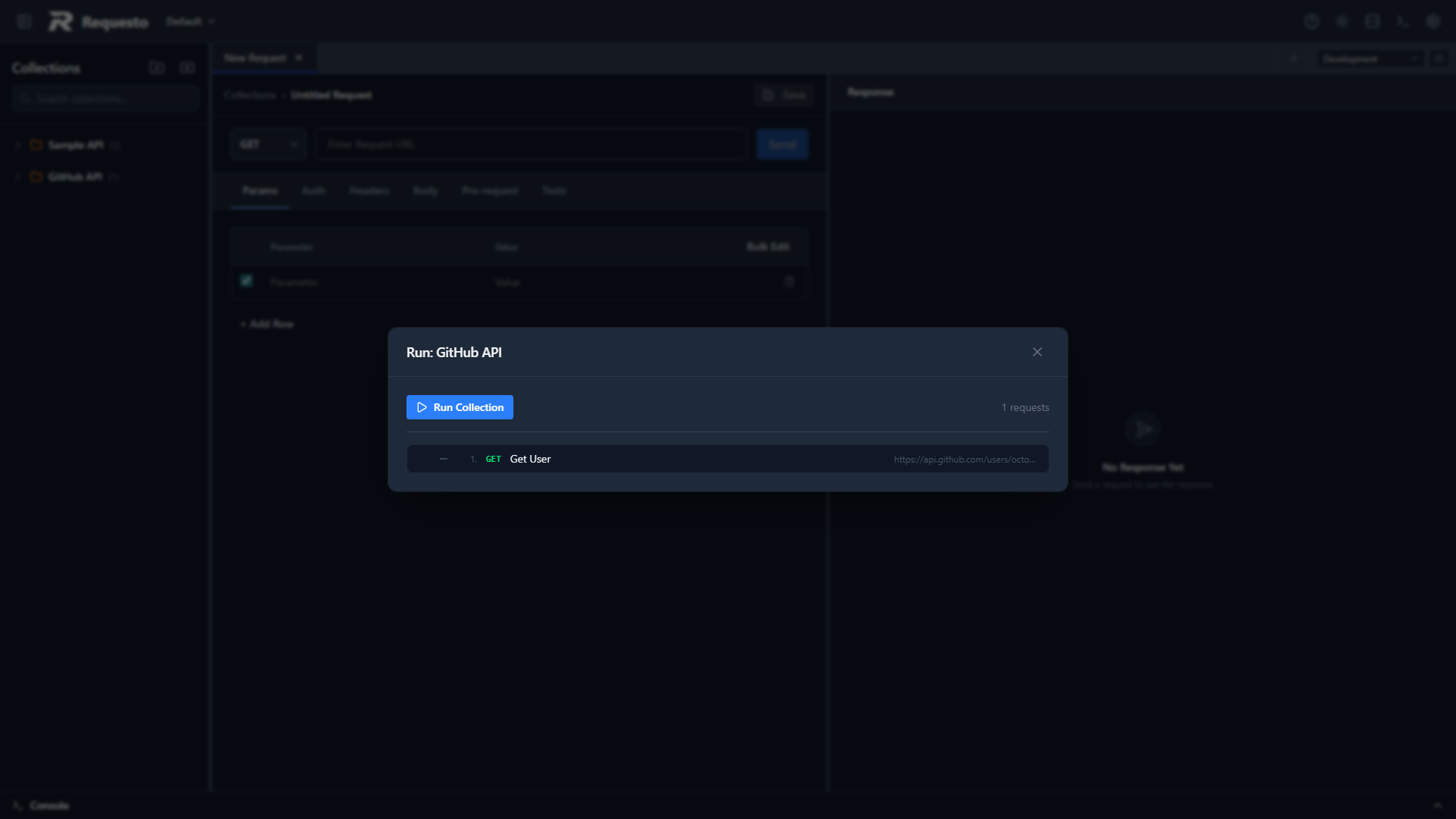Screen dimensions: 1456x819
Task: Click the 'Run: GitHub API' dialog title
Action: pyautogui.click(x=453, y=352)
